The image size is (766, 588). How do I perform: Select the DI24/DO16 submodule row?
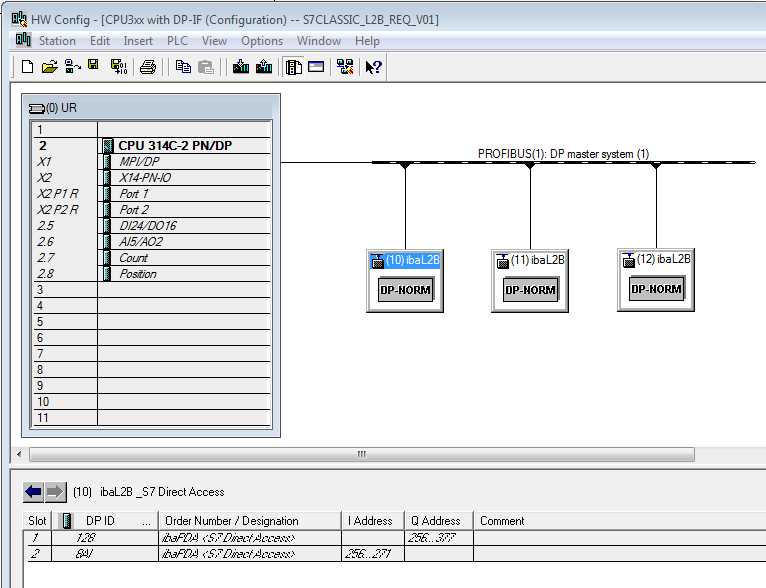[x=147, y=226]
